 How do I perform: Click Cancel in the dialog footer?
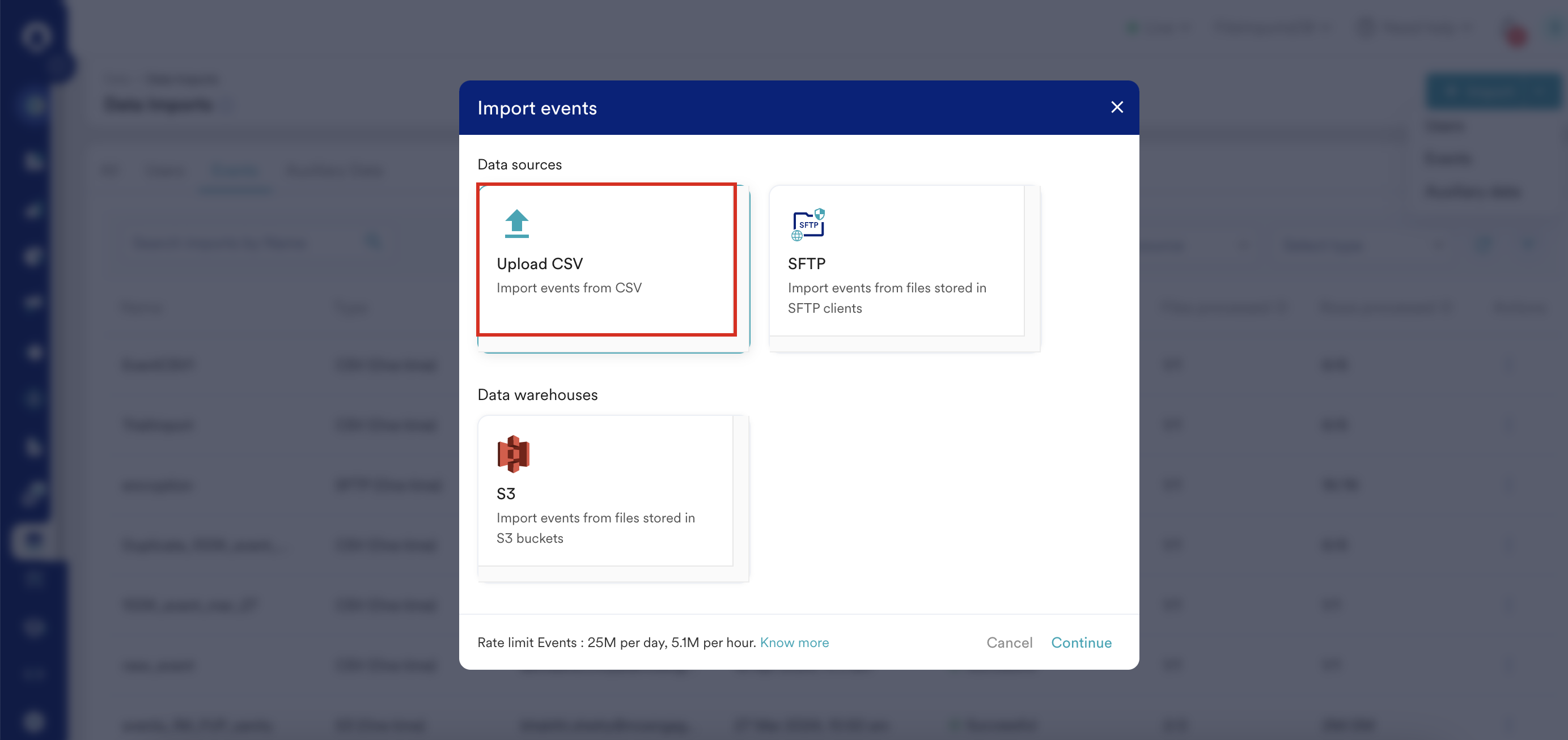pos(1008,643)
